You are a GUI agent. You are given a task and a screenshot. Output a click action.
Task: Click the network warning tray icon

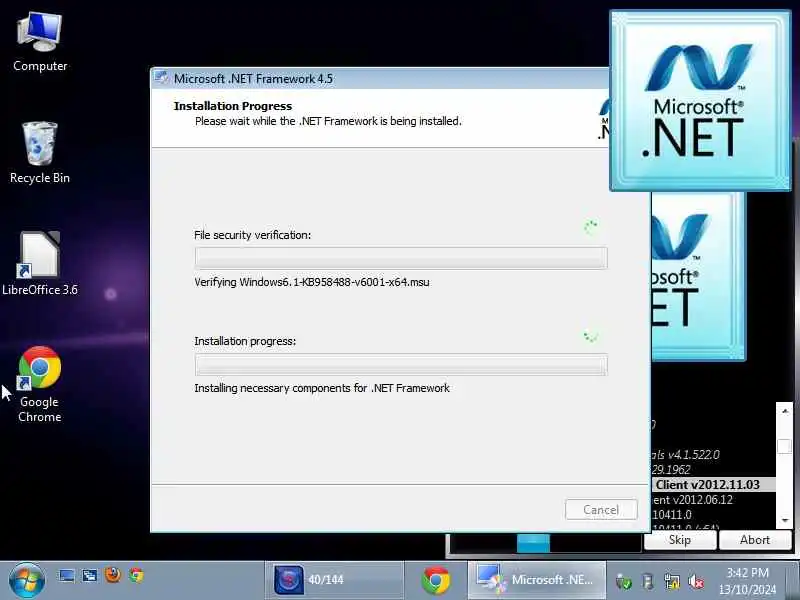[x=672, y=581]
